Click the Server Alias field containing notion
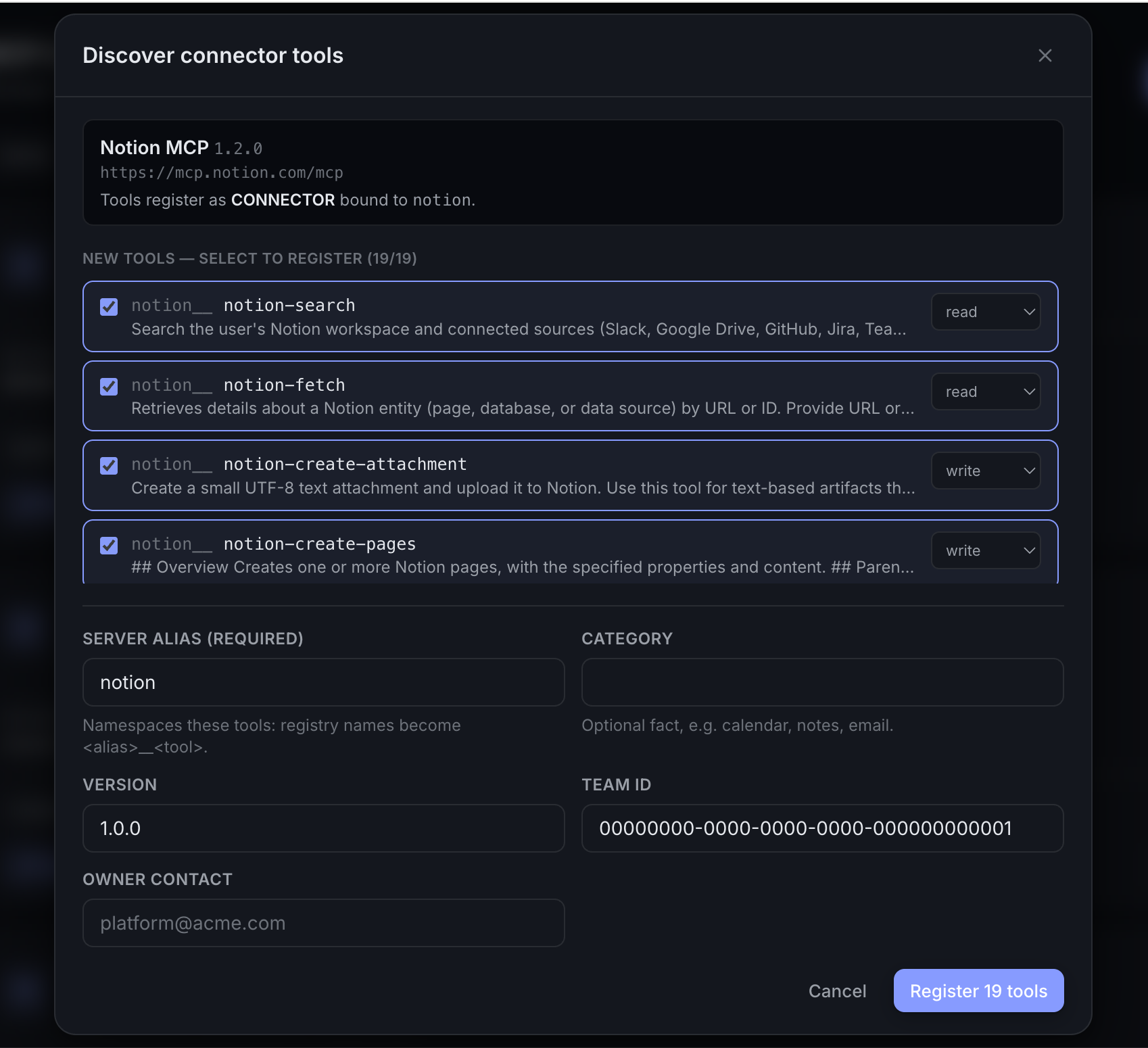The height and width of the screenshot is (1048, 1148). 323,682
